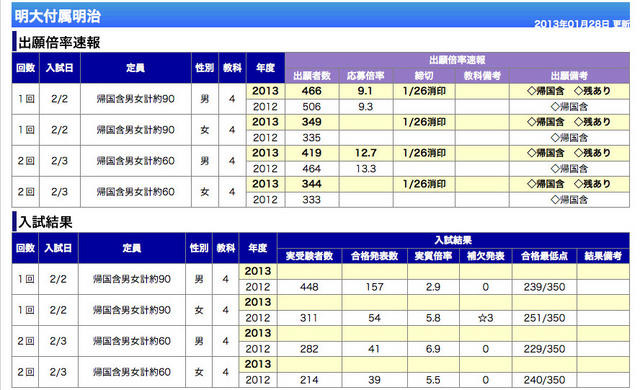Click passed count 39

click(374, 380)
